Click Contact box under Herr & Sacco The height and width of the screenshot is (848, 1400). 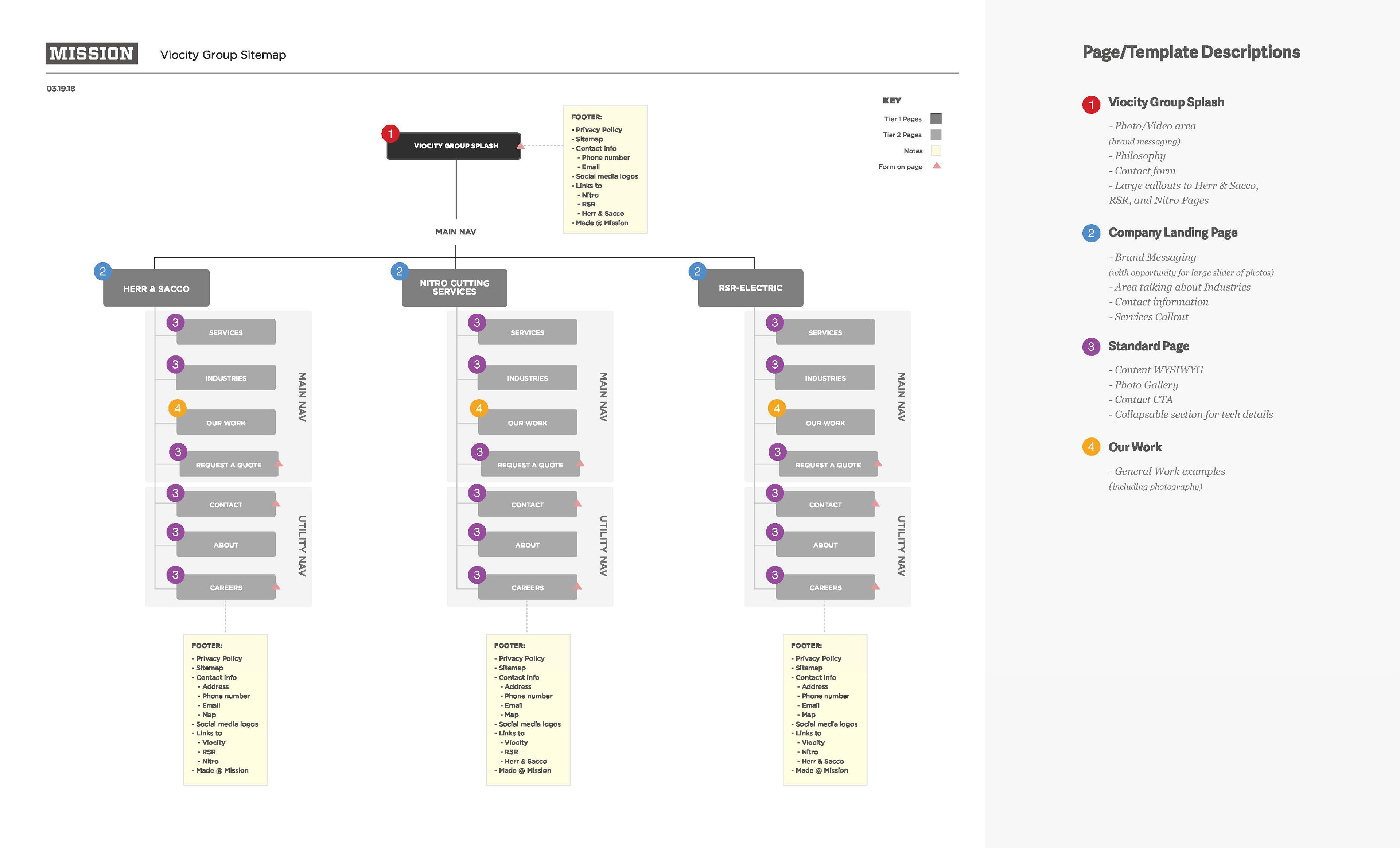226,504
